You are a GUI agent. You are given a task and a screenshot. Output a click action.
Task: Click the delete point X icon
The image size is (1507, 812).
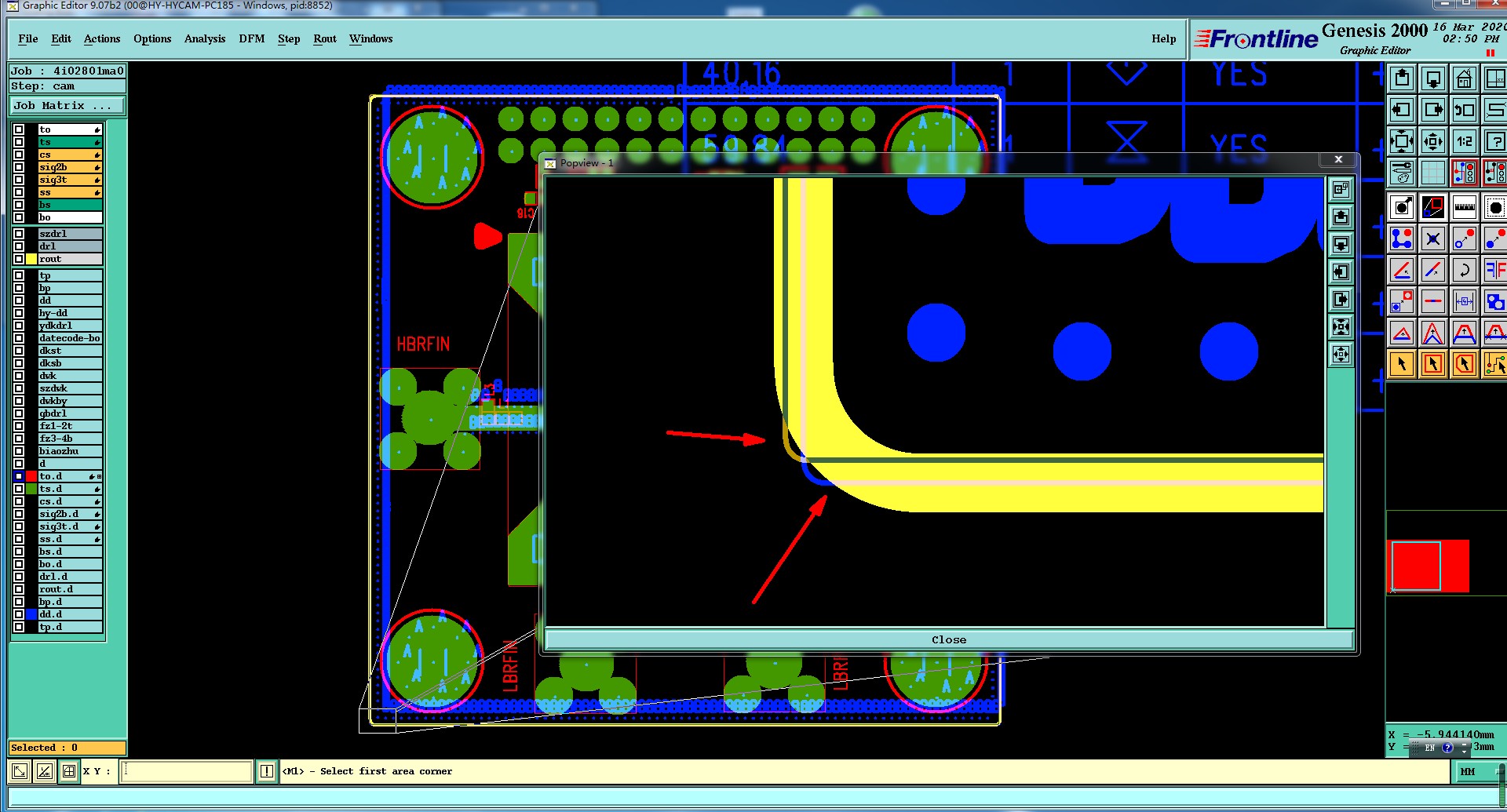[x=1433, y=238]
